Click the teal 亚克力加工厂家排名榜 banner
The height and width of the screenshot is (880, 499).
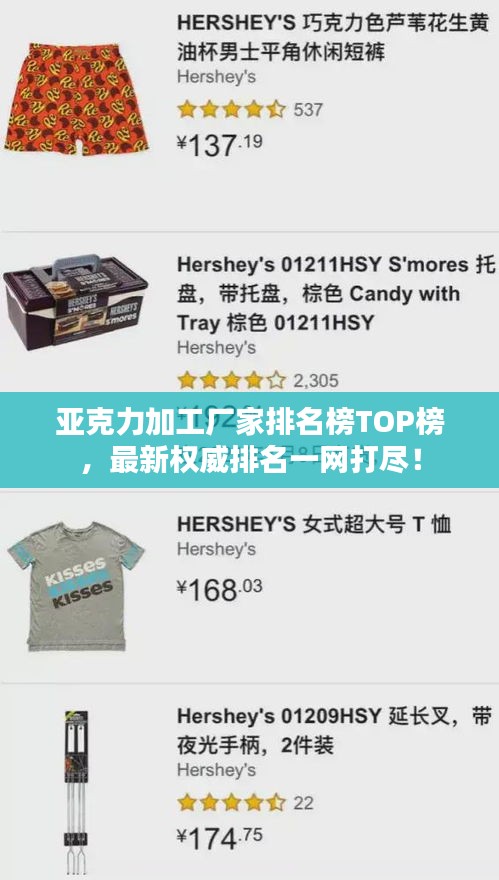click(249, 440)
